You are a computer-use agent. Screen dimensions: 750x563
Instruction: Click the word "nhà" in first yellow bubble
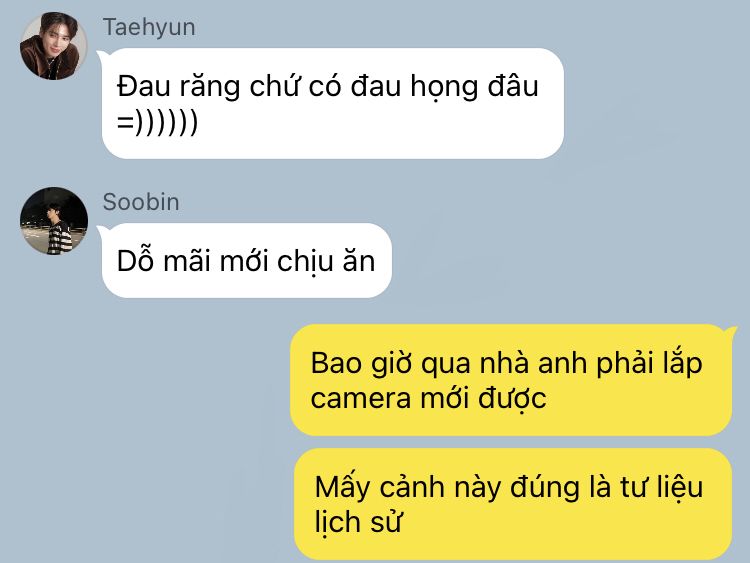tap(505, 363)
